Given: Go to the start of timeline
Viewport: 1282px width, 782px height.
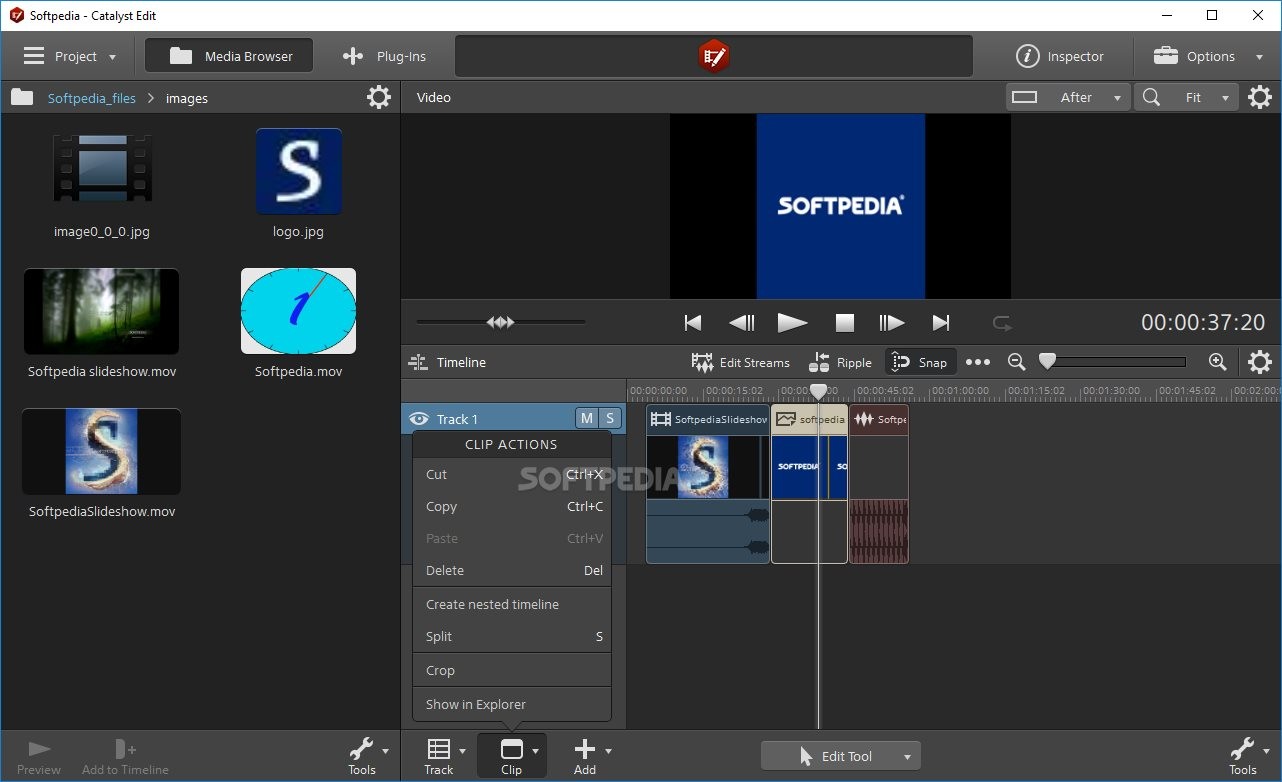Looking at the screenshot, I should (692, 322).
